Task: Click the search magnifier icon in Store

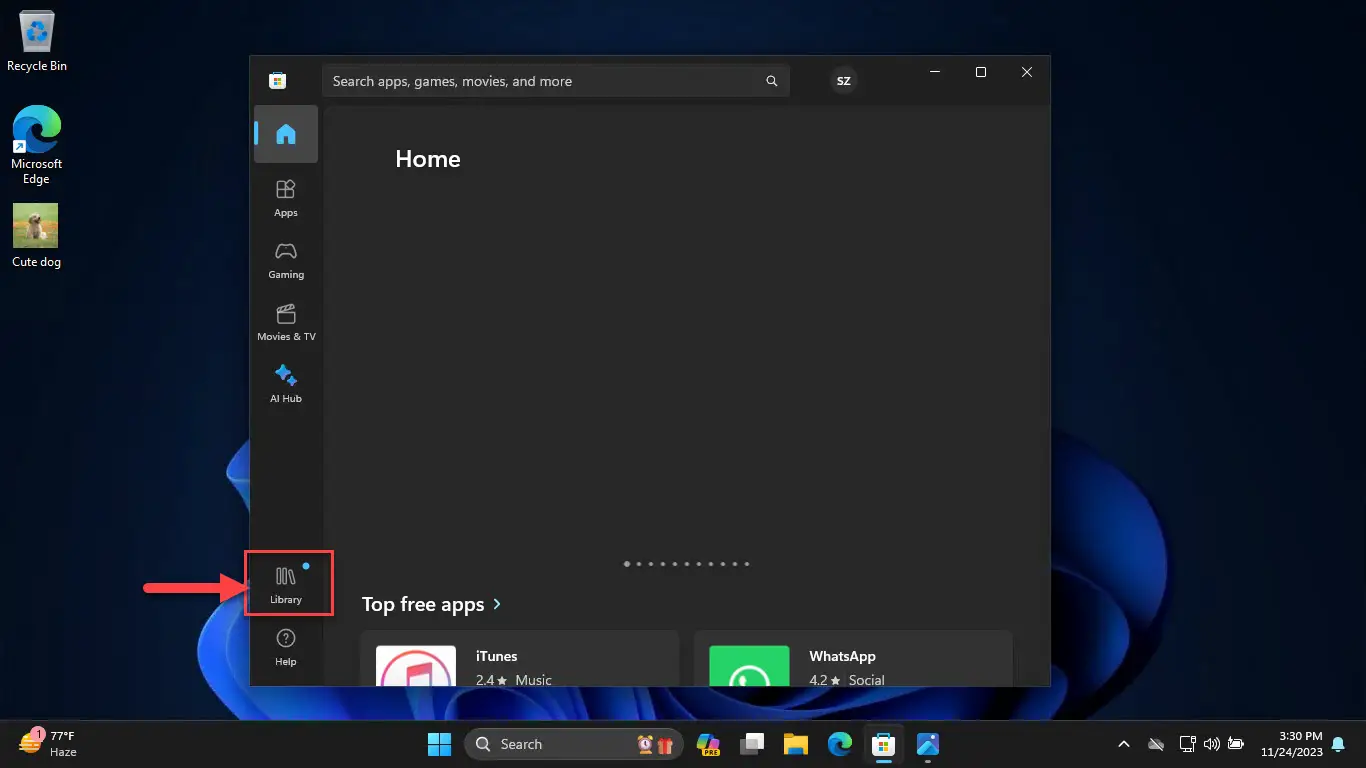Action: (771, 81)
